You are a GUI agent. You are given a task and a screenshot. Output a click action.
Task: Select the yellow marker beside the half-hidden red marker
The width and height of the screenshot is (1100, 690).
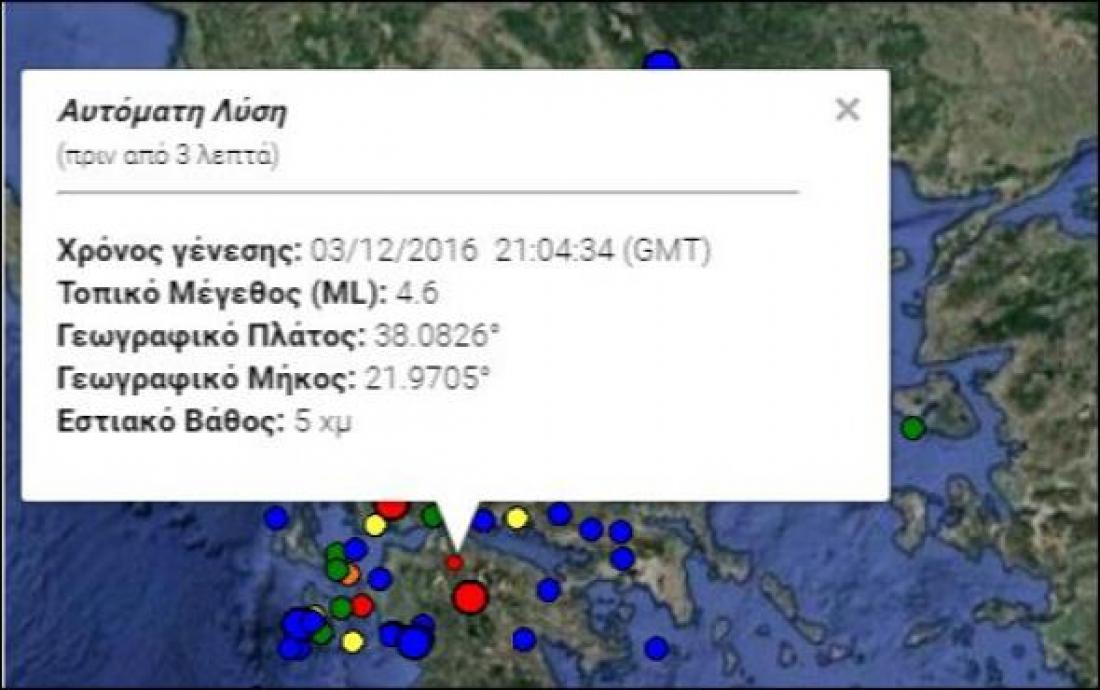(x=375, y=525)
